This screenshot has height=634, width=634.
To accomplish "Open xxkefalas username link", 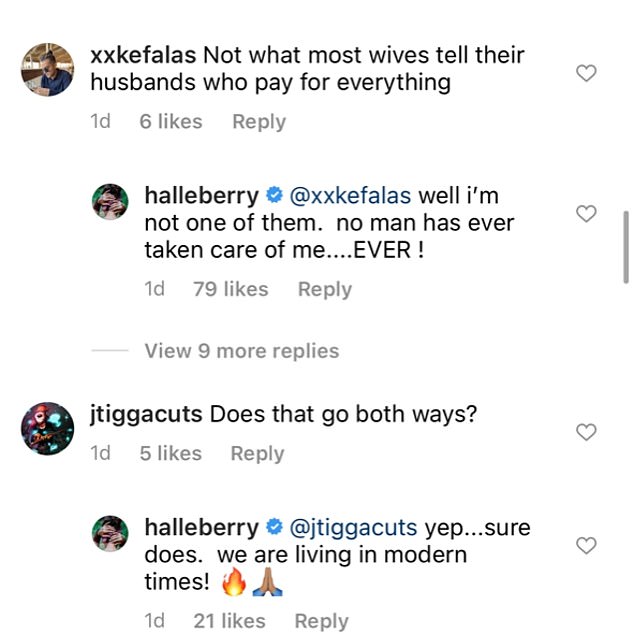I will pos(143,55).
